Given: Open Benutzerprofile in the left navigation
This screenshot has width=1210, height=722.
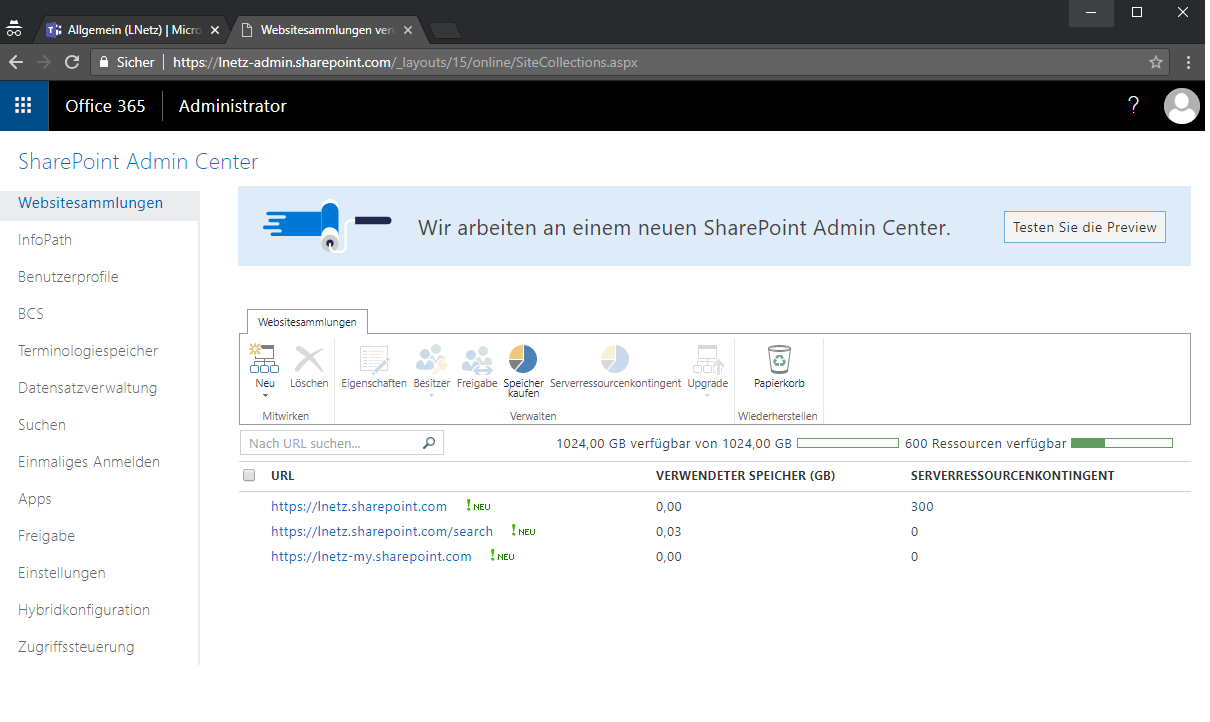Looking at the screenshot, I should pos(68,277).
